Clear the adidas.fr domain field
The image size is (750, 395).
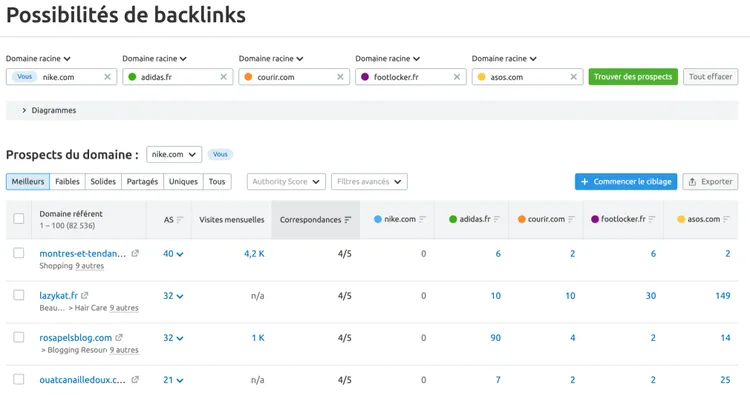223,77
